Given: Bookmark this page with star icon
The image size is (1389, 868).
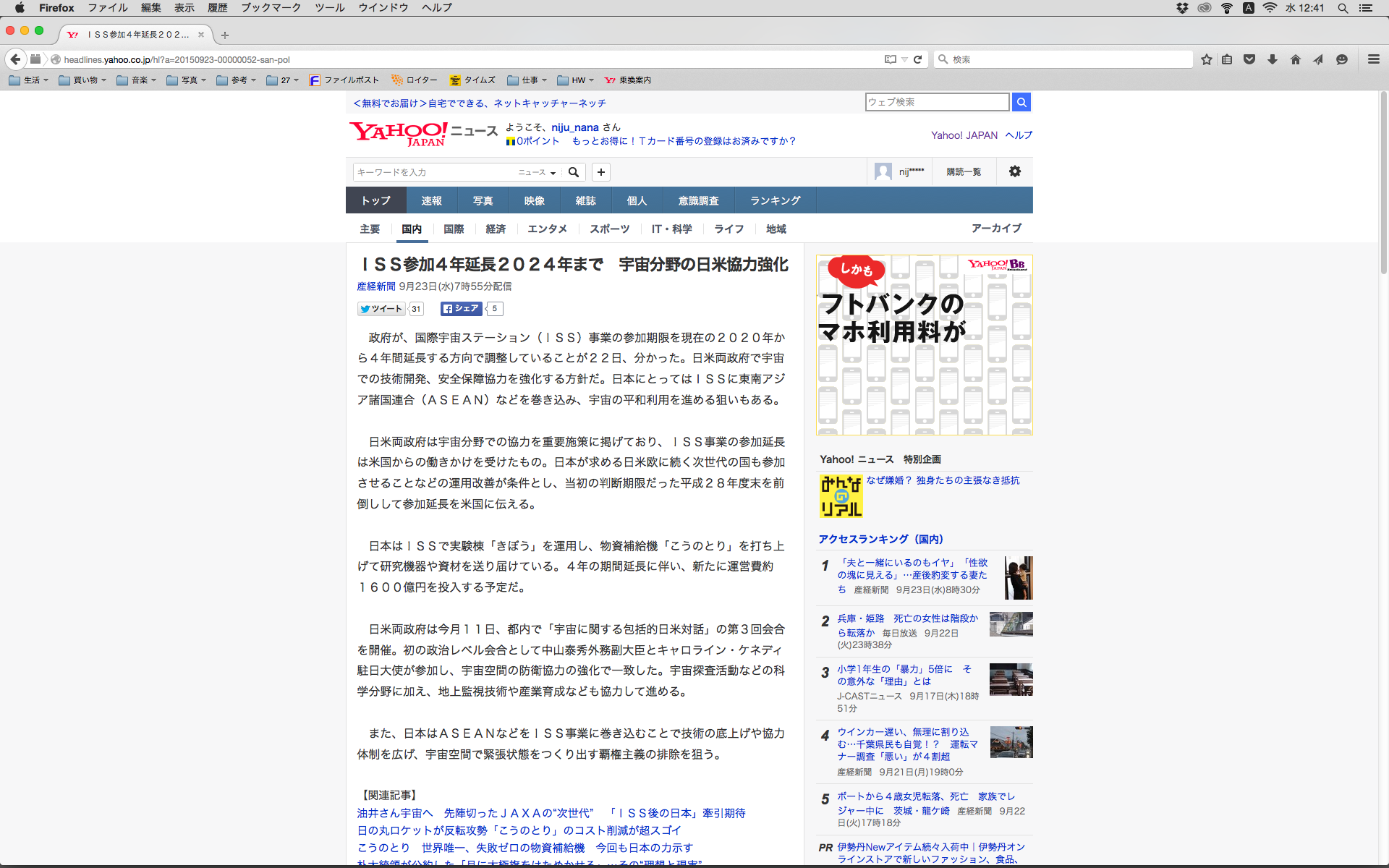Looking at the screenshot, I should pos(1206,59).
